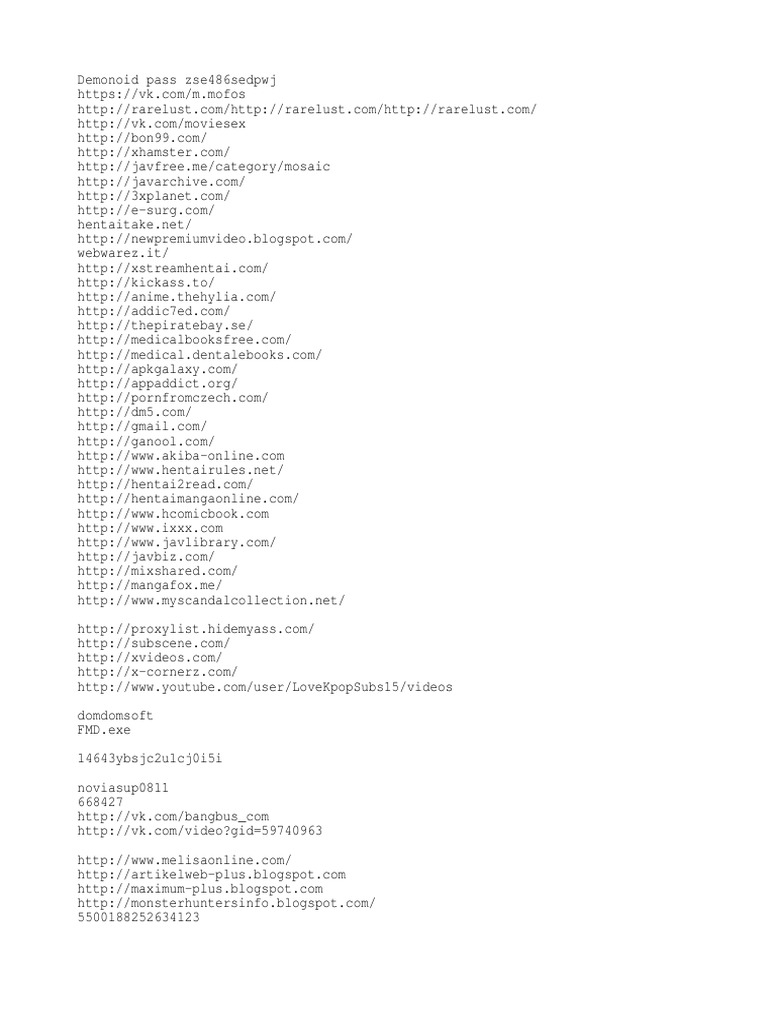Viewport: 768px width, 1024px height.
Task: Click the medicalbooksfree.com URL
Action: point(184,340)
